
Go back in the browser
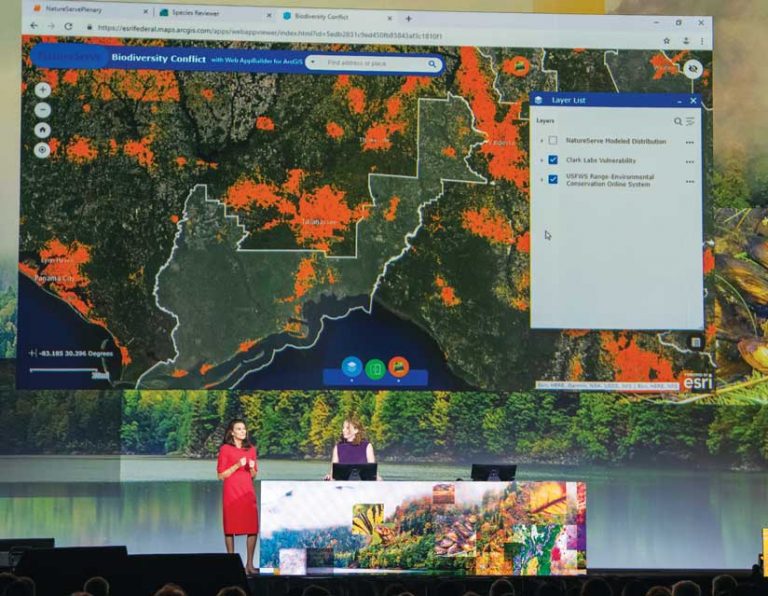[x=34, y=26]
